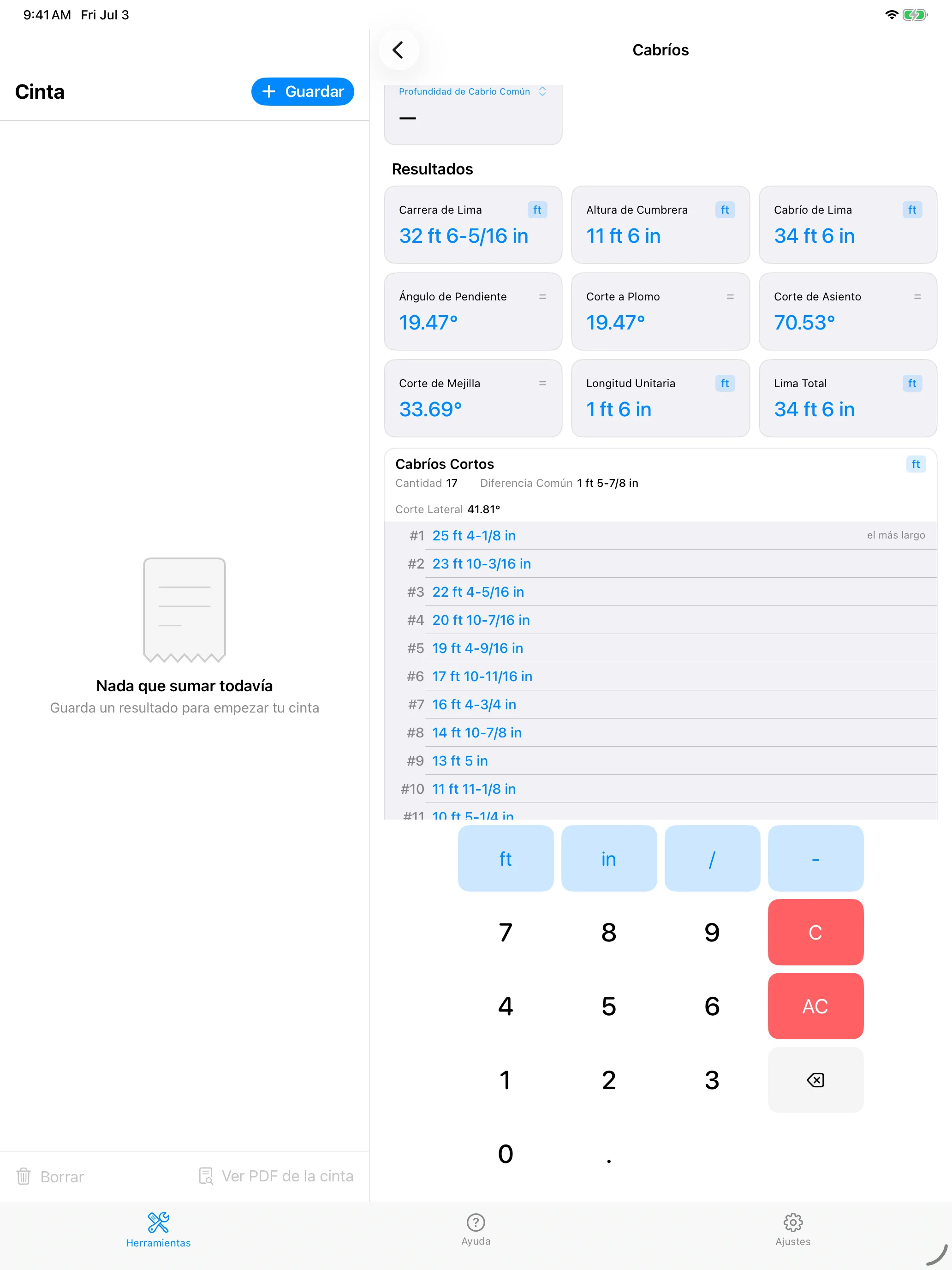952x1270 pixels.
Task: Select Lima Total value 34 ft 6 in
Action: tap(814, 409)
